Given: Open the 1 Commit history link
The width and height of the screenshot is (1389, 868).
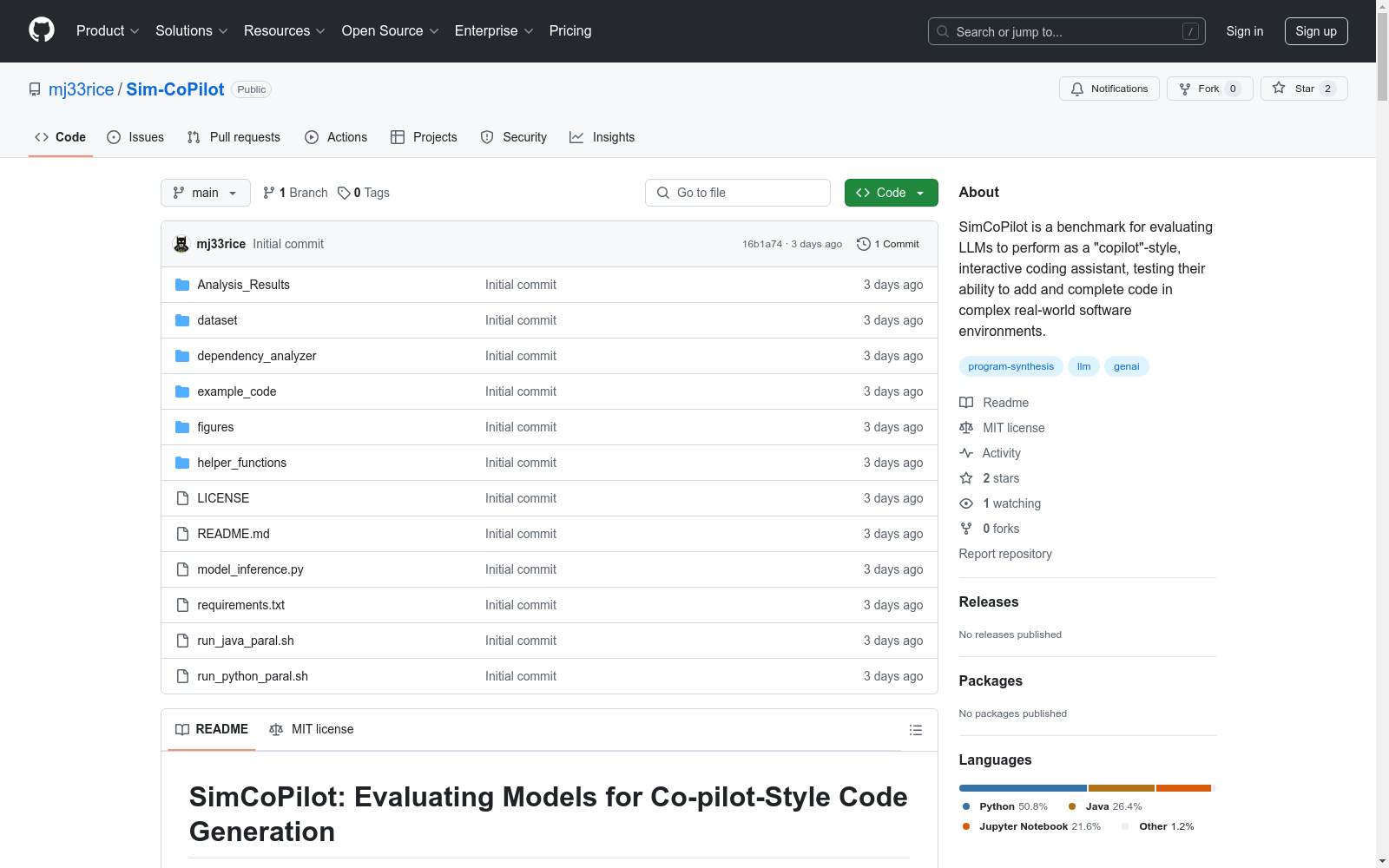Looking at the screenshot, I should (x=887, y=244).
